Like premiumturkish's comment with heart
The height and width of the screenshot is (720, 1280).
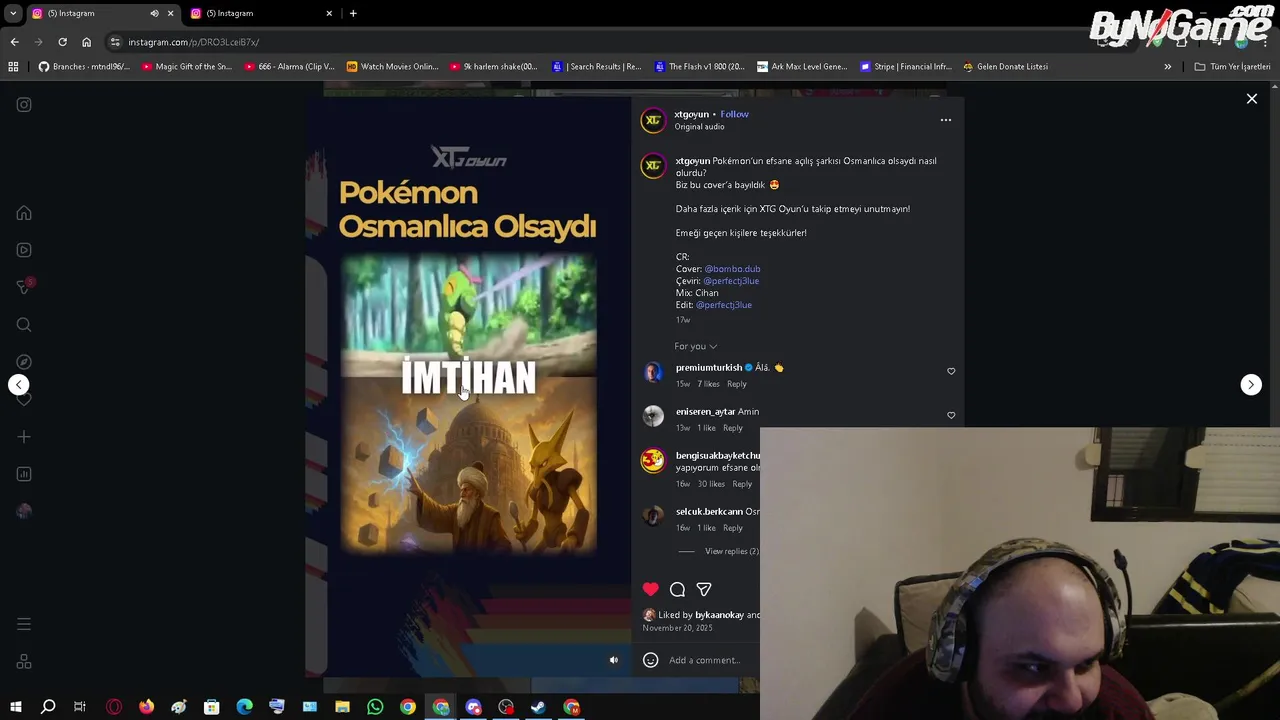951,371
